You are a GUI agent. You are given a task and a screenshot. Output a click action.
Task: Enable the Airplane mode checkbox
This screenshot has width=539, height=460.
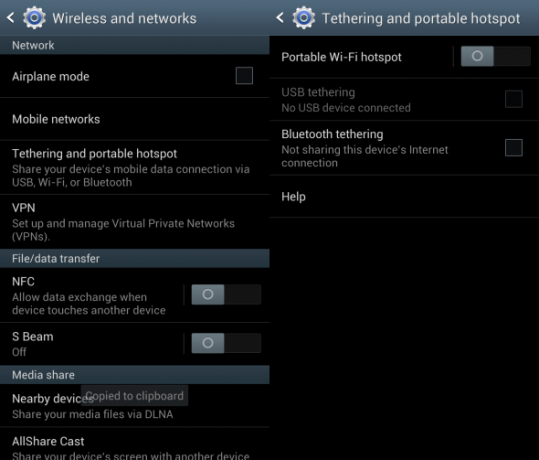click(x=244, y=76)
